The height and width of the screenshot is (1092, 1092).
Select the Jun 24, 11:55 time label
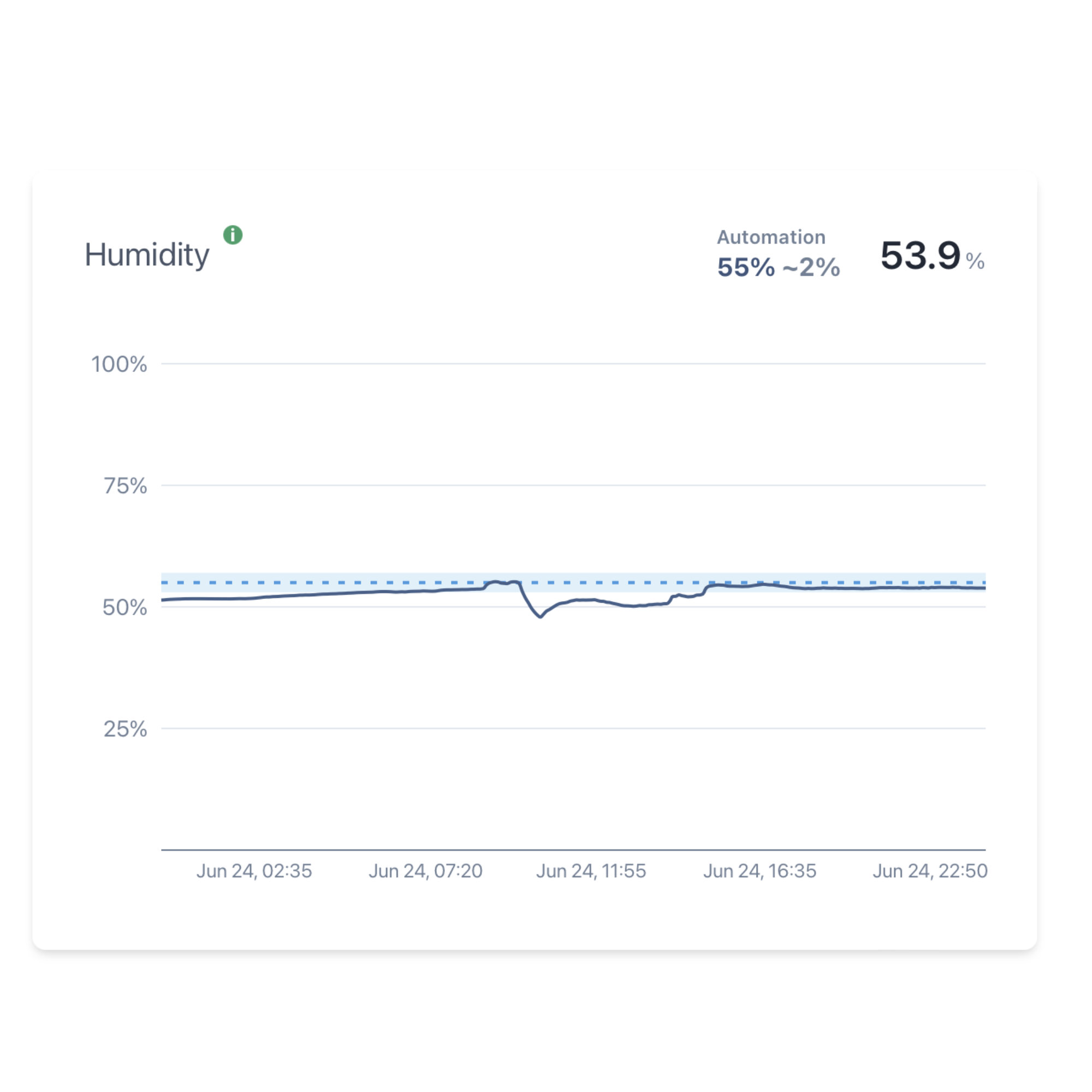pos(591,871)
